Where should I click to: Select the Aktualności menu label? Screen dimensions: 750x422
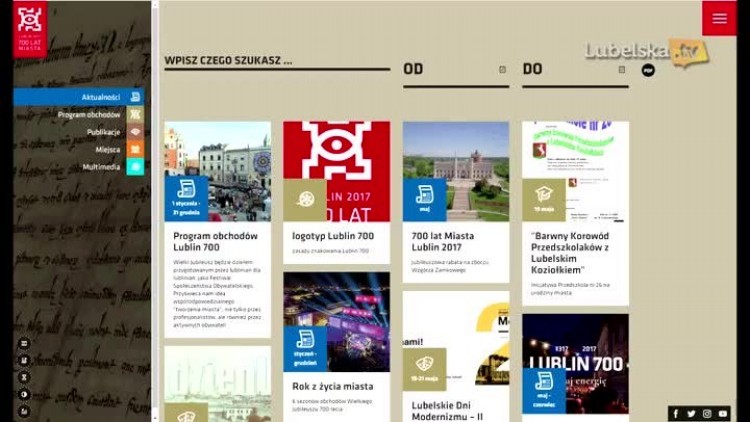(x=100, y=97)
